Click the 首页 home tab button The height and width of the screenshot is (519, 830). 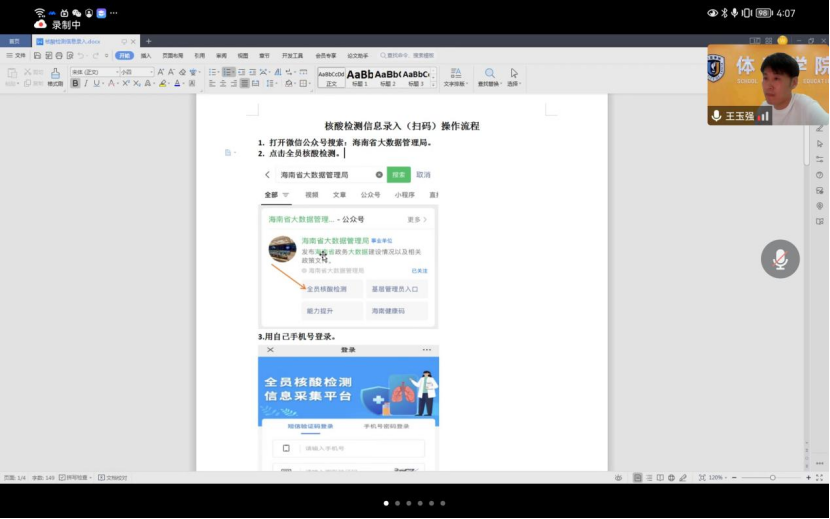14,41
